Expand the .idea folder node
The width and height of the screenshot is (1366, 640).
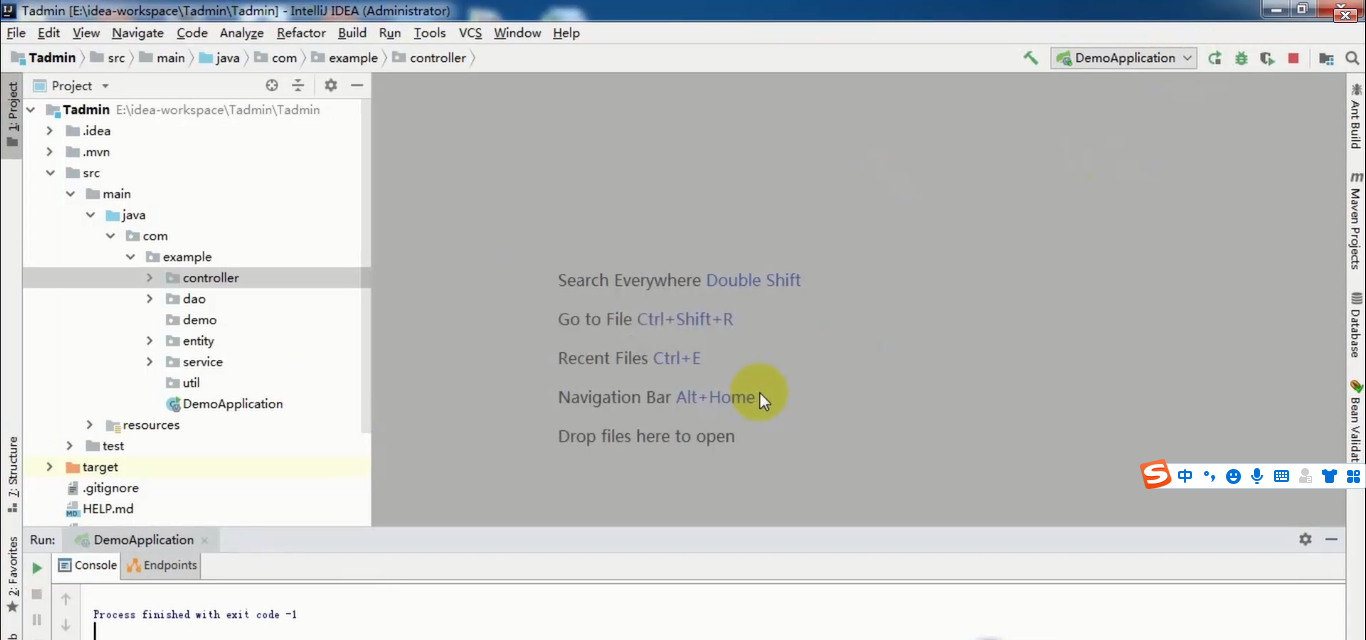click(x=50, y=131)
